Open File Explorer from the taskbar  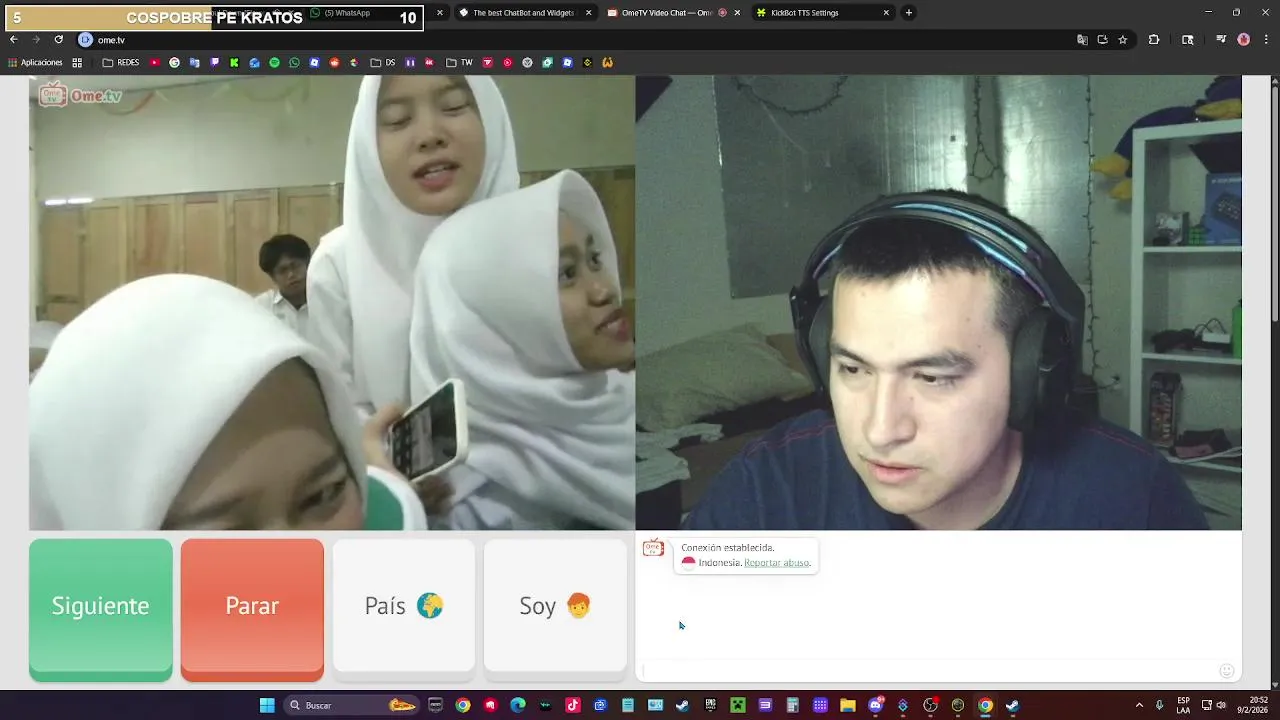tap(848, 706)
